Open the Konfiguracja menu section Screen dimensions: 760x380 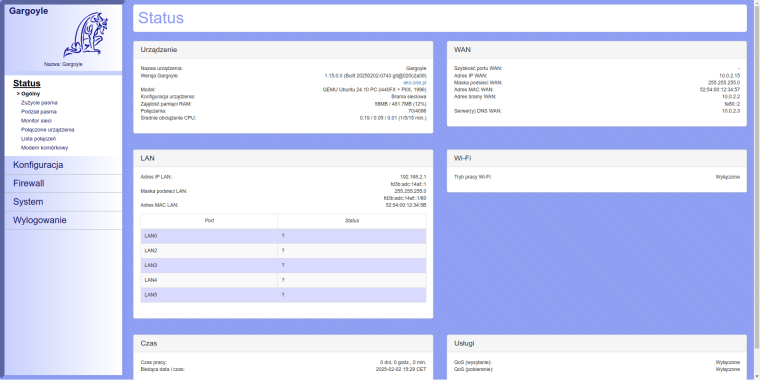(38, 165)
